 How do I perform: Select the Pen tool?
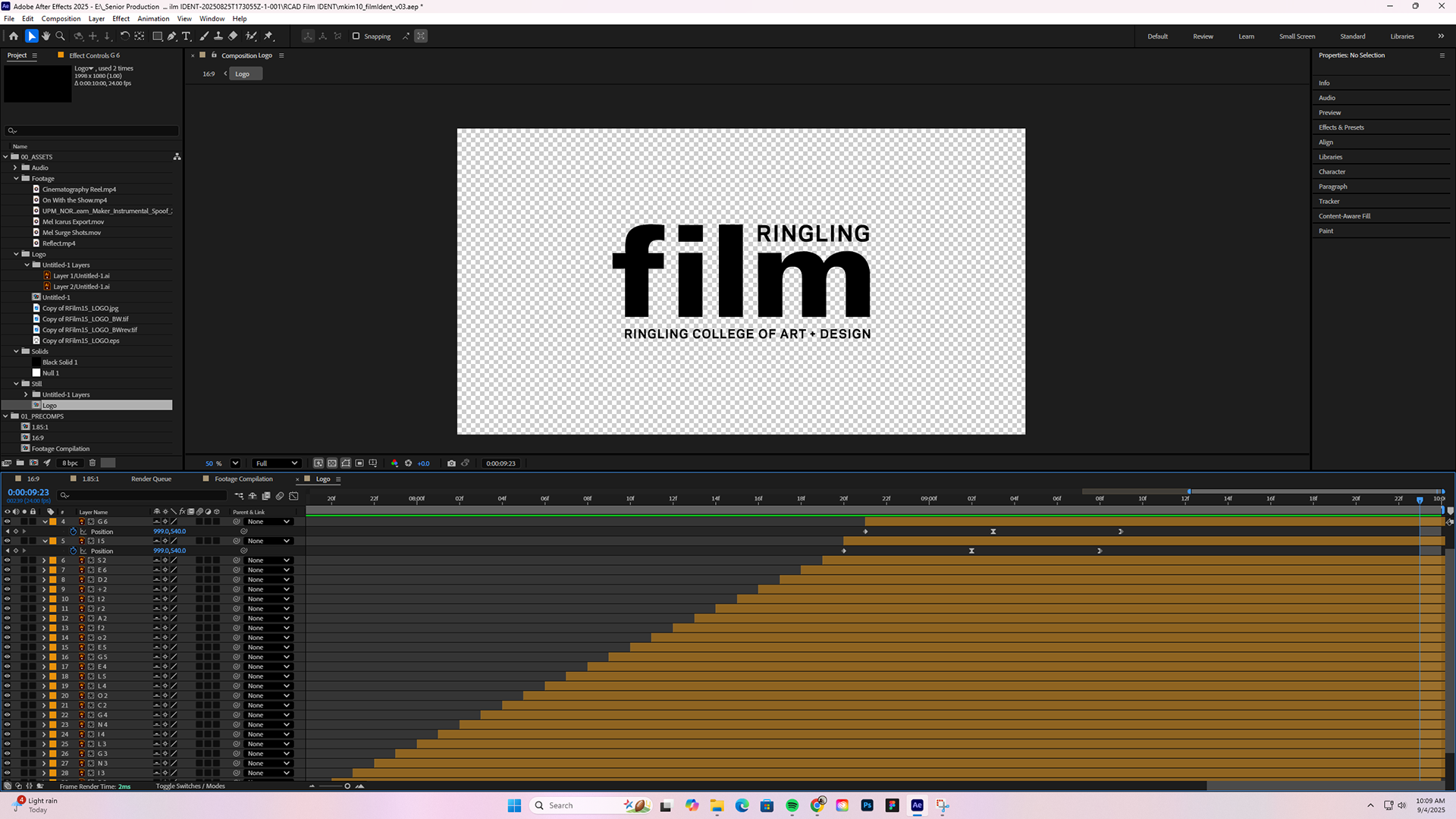[x=172, y=36]
